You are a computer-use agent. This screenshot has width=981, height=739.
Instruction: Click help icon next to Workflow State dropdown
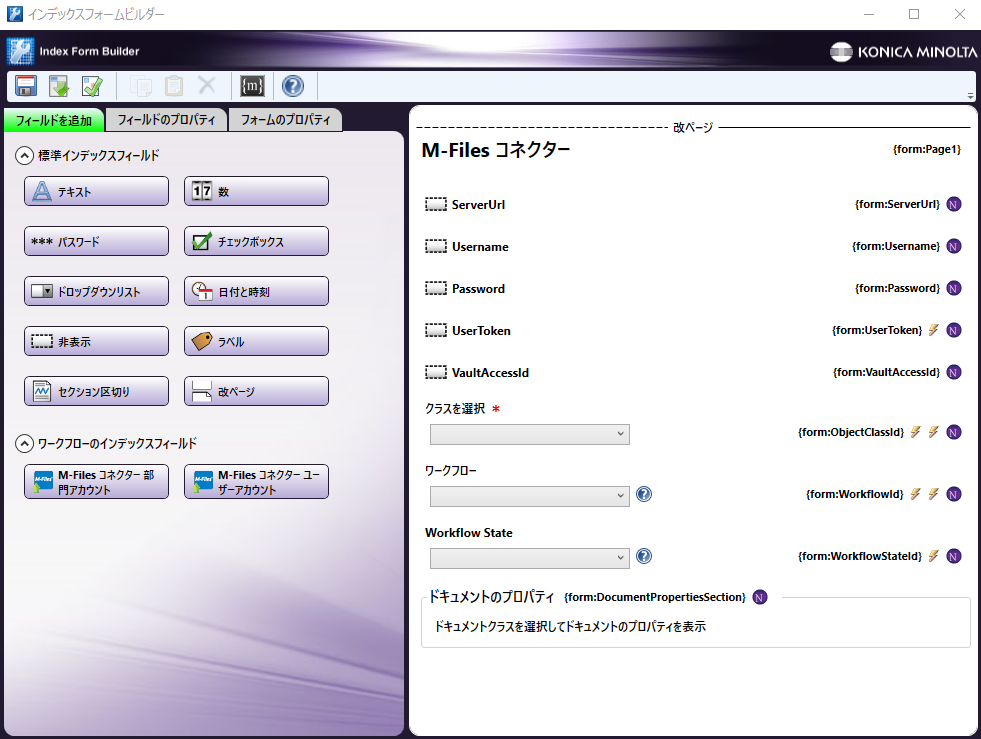[x=644, y=556]
